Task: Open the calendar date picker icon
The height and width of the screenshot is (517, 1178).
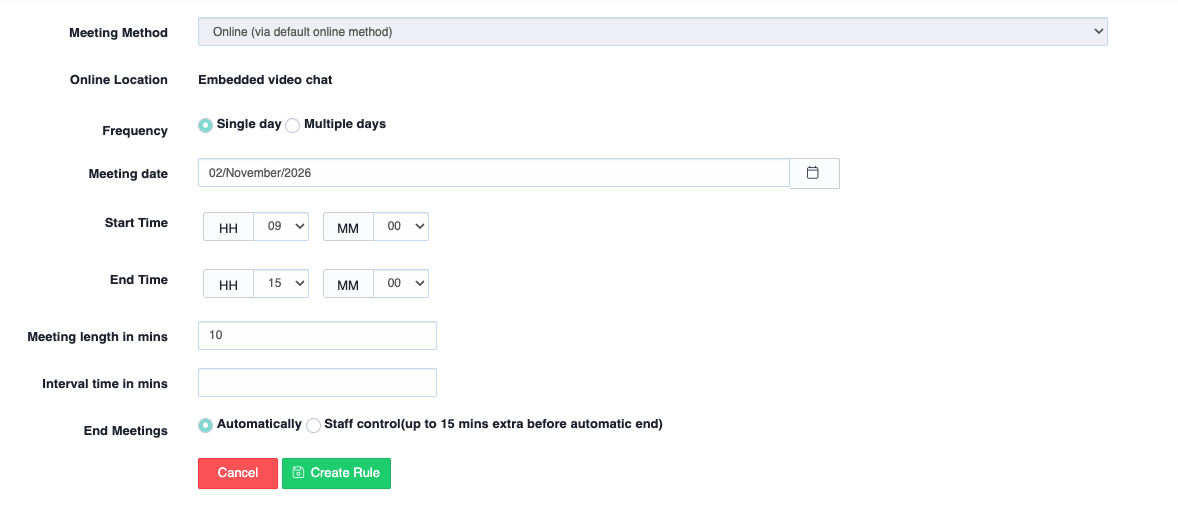Action: pyautogui.click(x=813, y=173)
